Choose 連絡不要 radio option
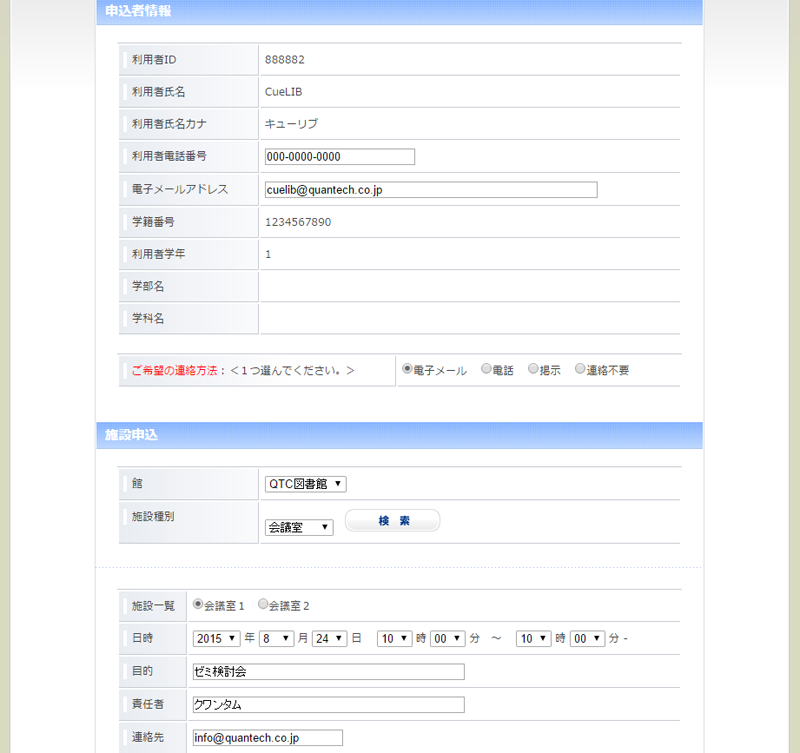 click(580, 368)
